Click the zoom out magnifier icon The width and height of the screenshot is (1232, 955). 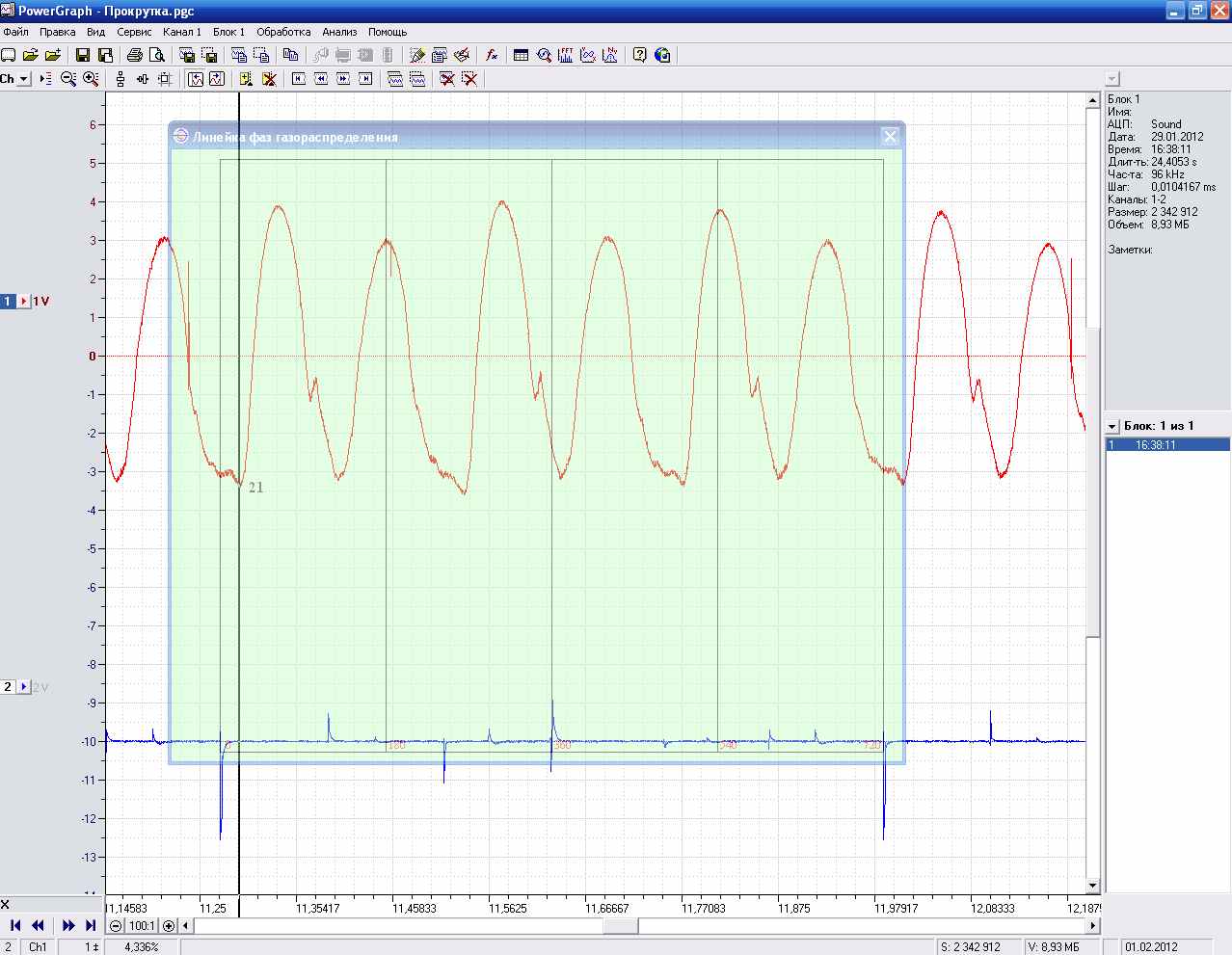coord(68,79)
